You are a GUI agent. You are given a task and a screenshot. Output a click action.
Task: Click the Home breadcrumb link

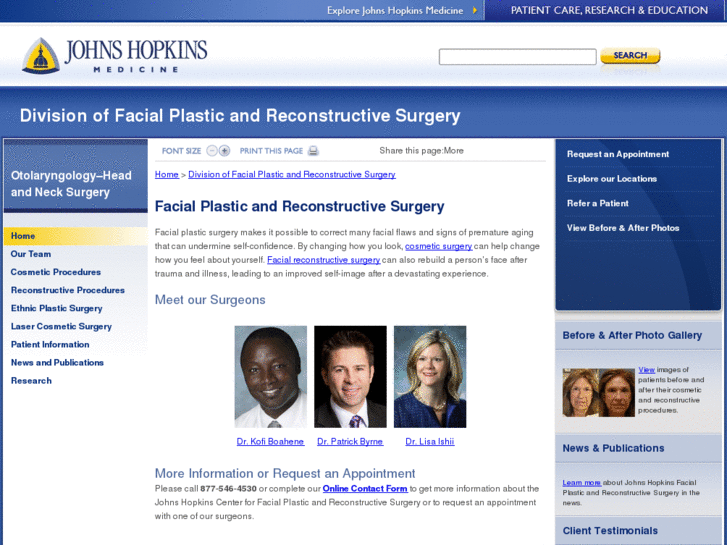(x=166, y=174)
